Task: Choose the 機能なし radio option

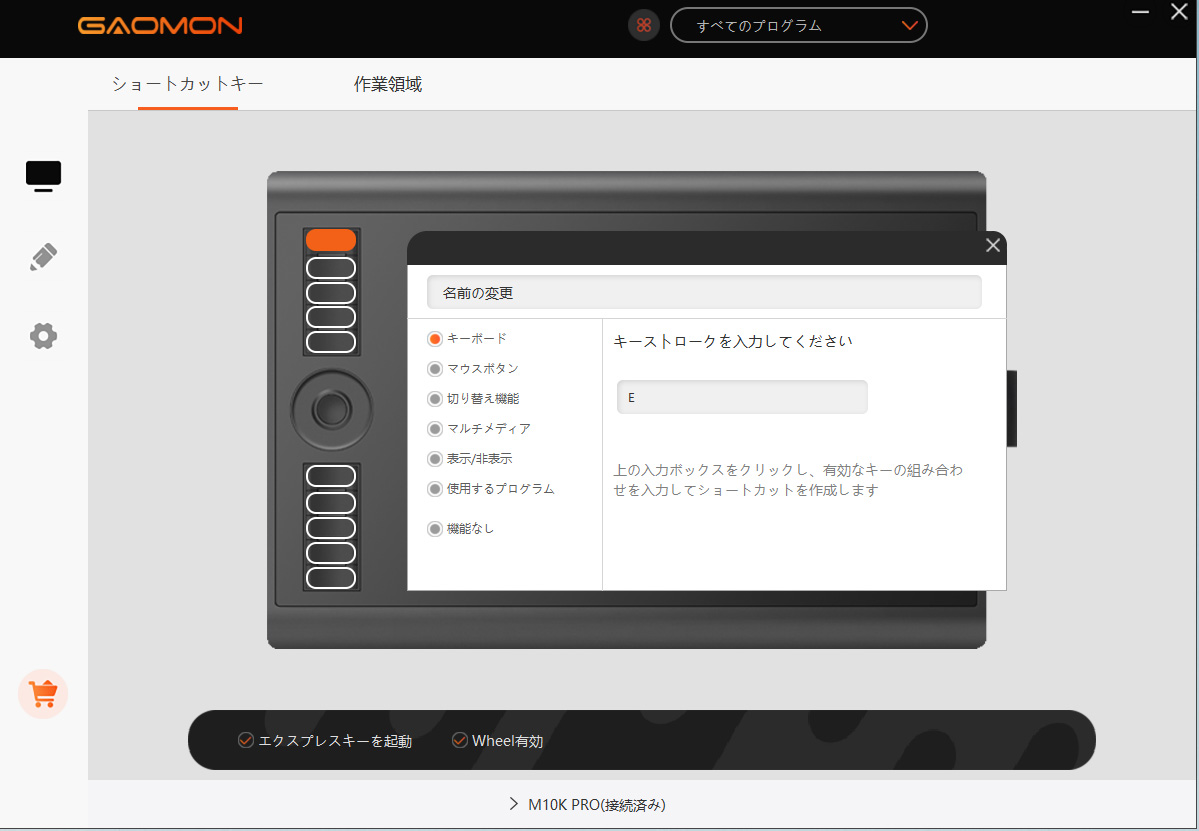Action: click(435, 528)
